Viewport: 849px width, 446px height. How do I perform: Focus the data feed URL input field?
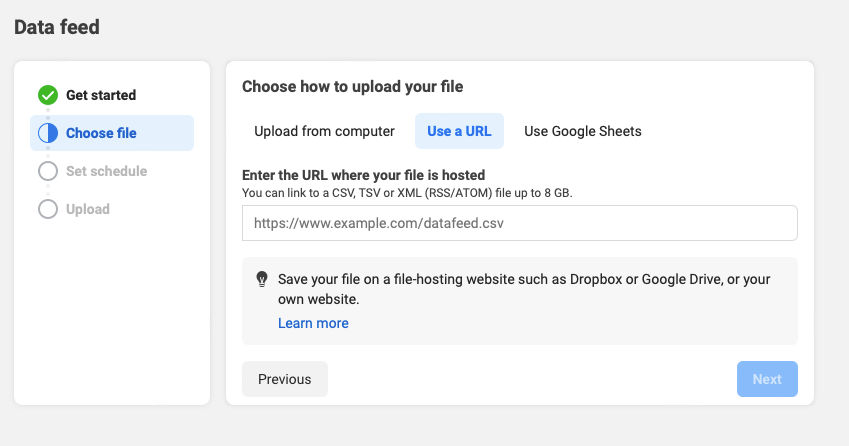pyautogui.click(x=519, y=223)
